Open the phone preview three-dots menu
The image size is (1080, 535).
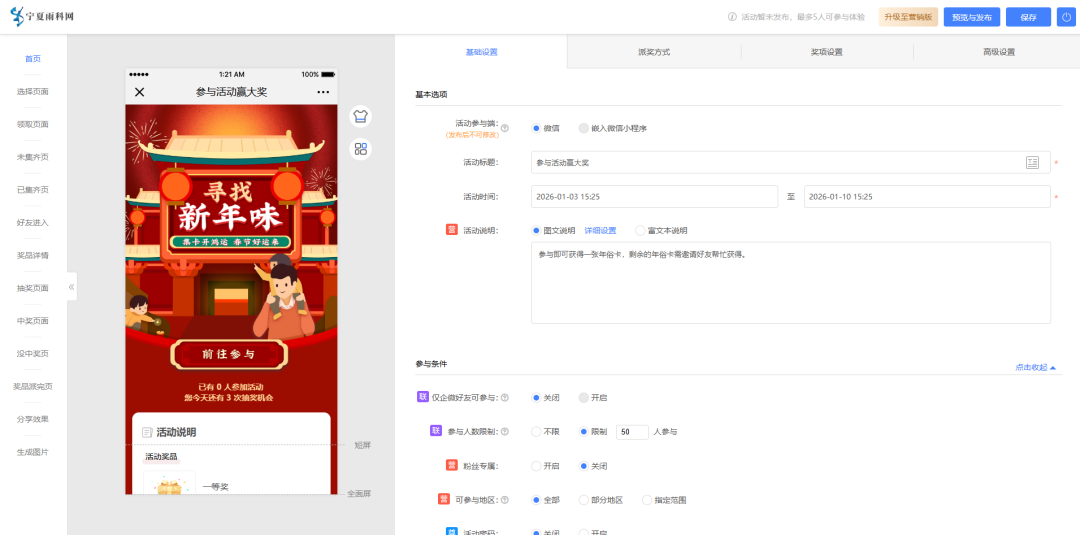coord(323,92)
